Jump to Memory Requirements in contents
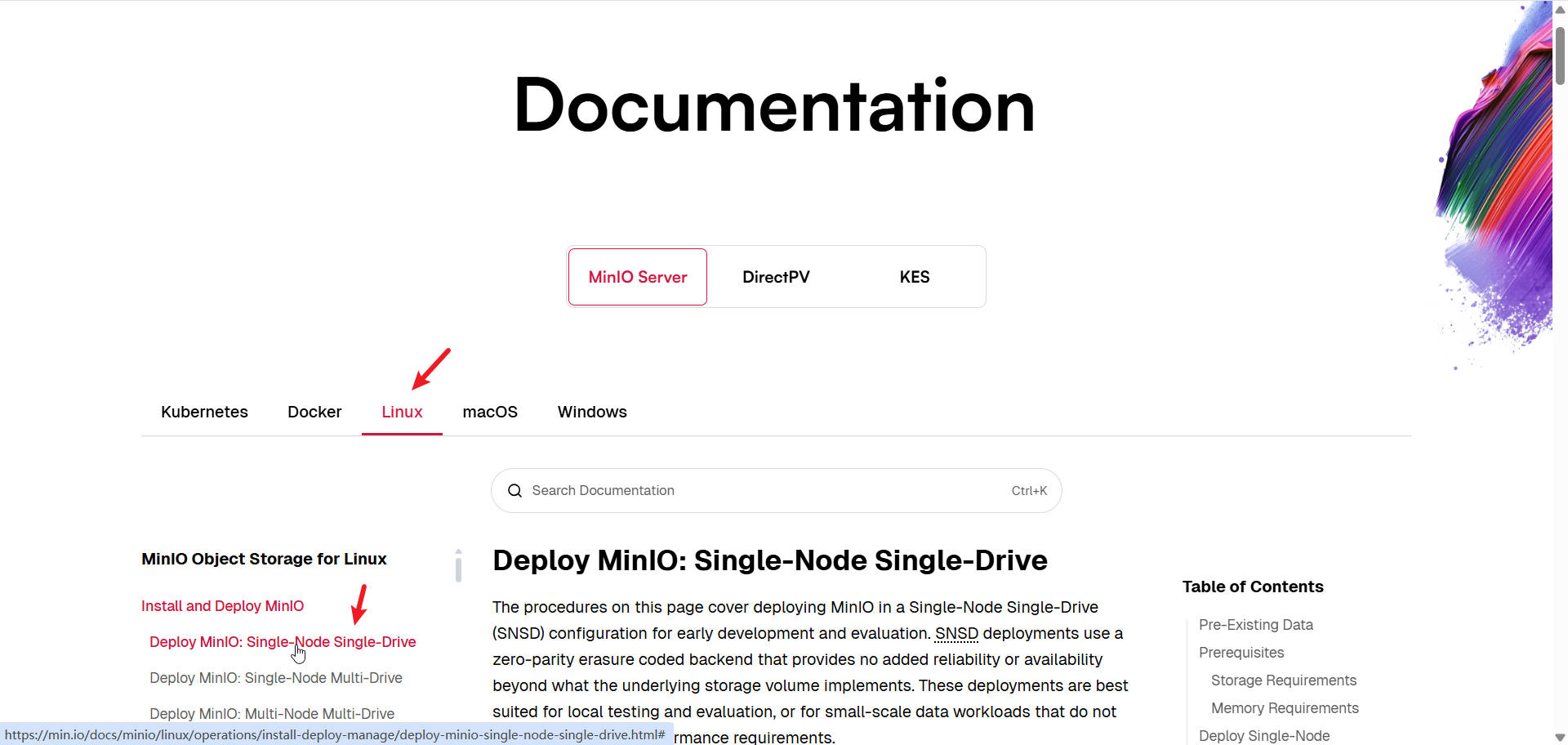Image resolution: width=1568 pixels, height=745 pixels. point(1285,708)
